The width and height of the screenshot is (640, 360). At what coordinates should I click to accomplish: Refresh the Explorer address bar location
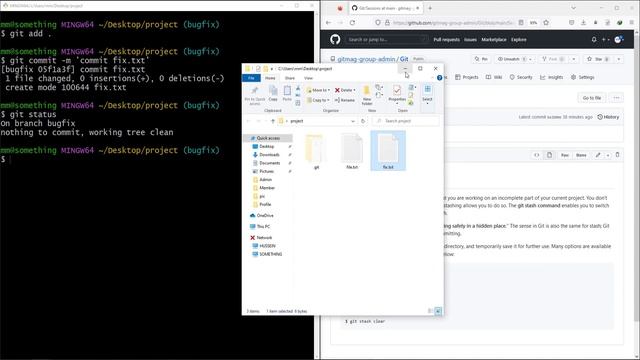click(x=363, y=121)
